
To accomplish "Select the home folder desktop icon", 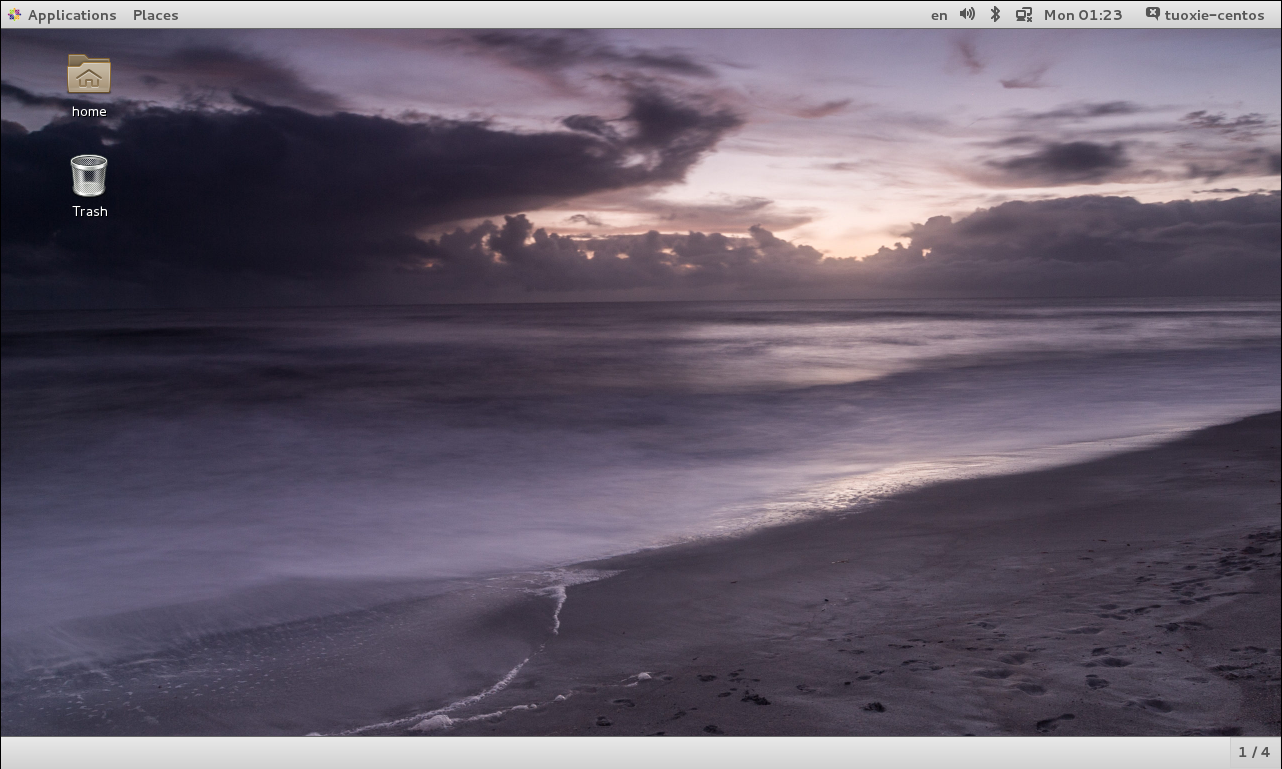I will 89,75.
